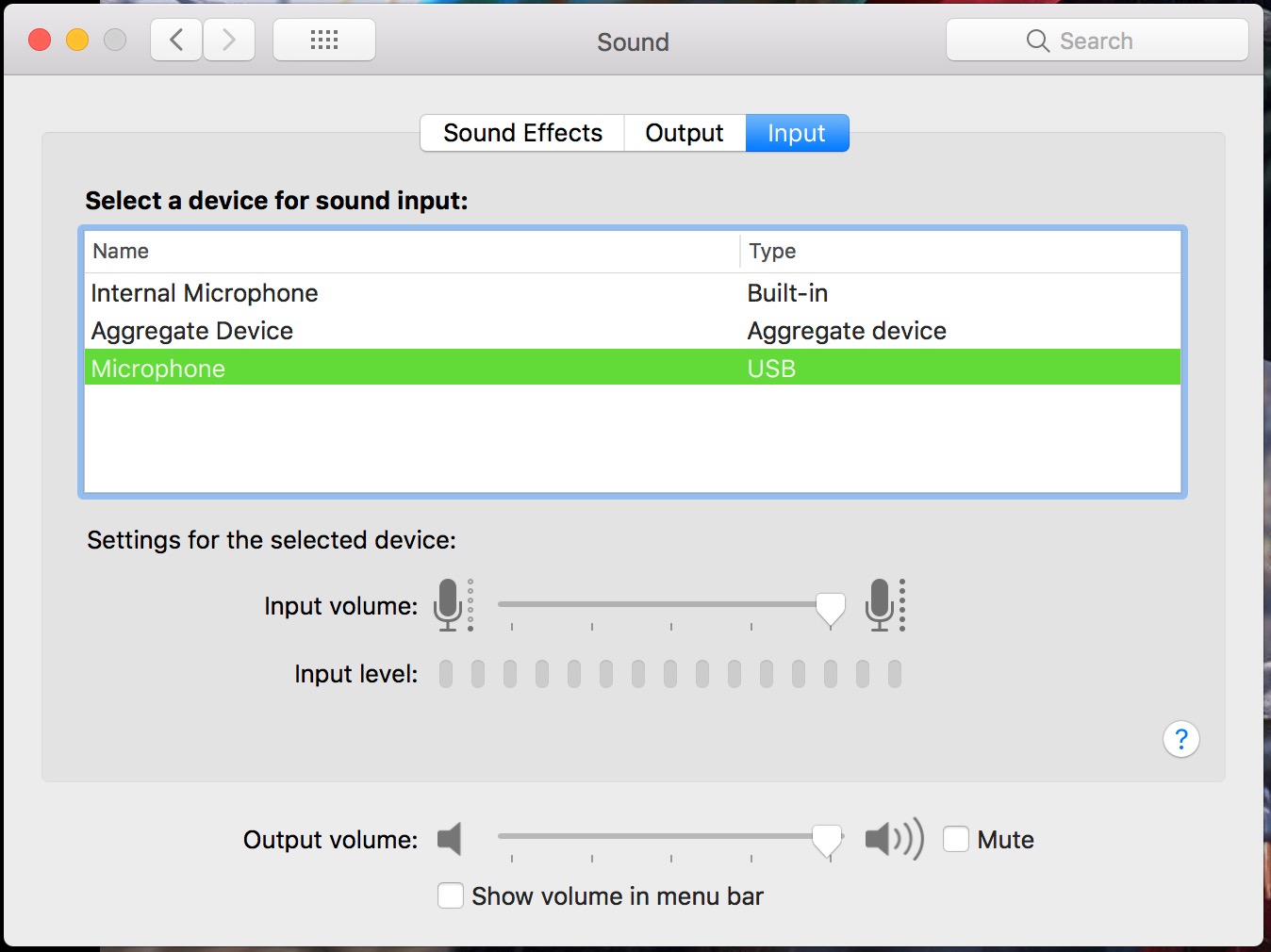Select the Input tab
Viewport: 1271px width, 952px height.
tap(797, 133)
